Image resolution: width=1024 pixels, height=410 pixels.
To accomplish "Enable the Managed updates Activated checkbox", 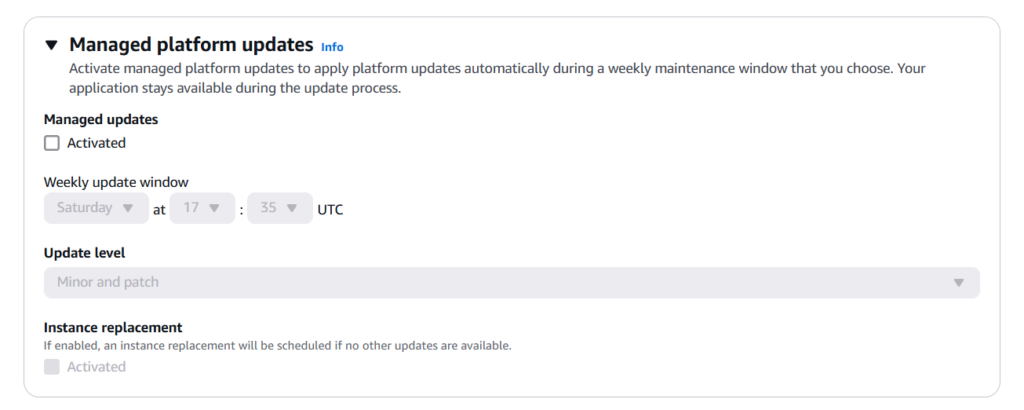I will click(x=52, y=143).
